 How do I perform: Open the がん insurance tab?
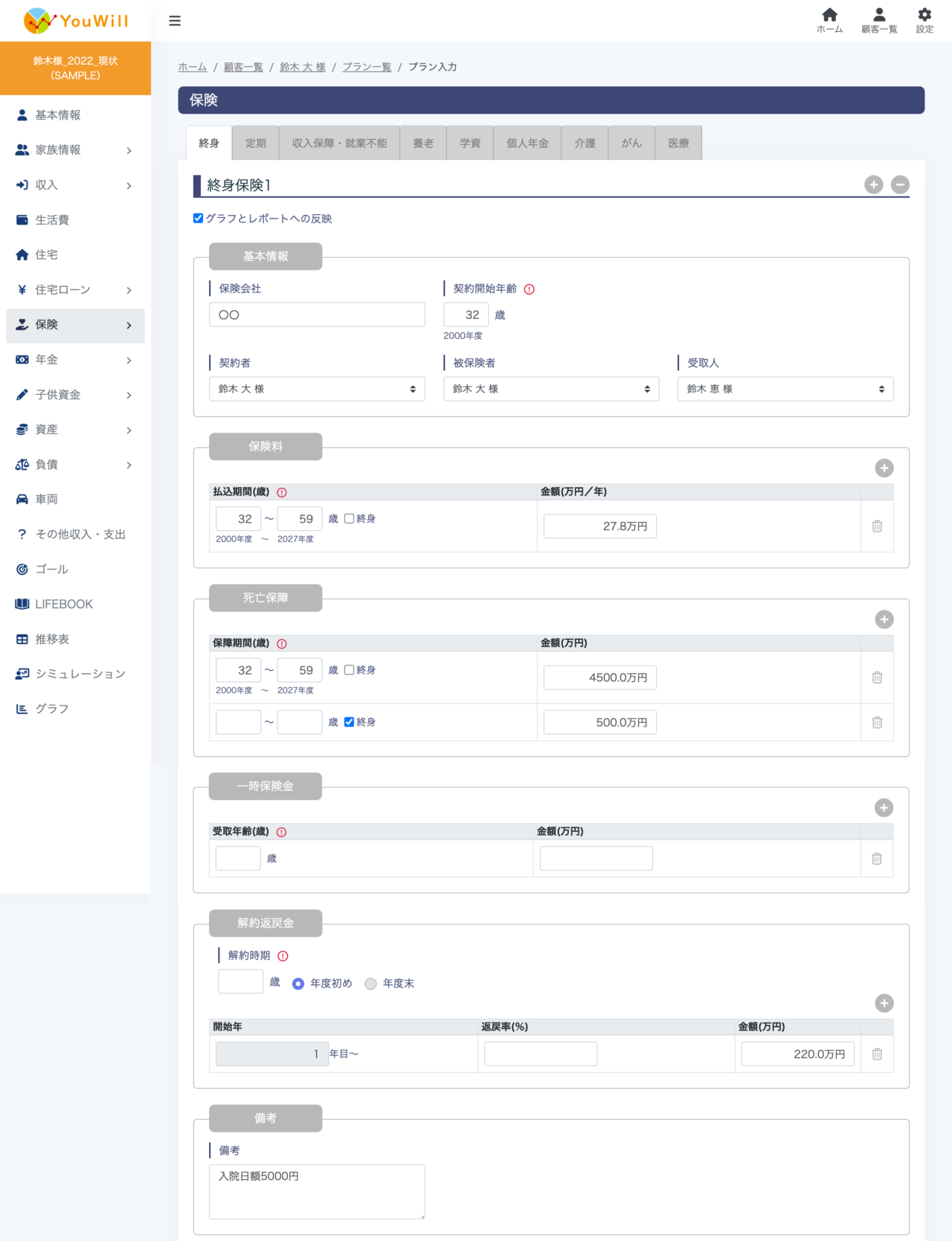(x=631, y=144)
